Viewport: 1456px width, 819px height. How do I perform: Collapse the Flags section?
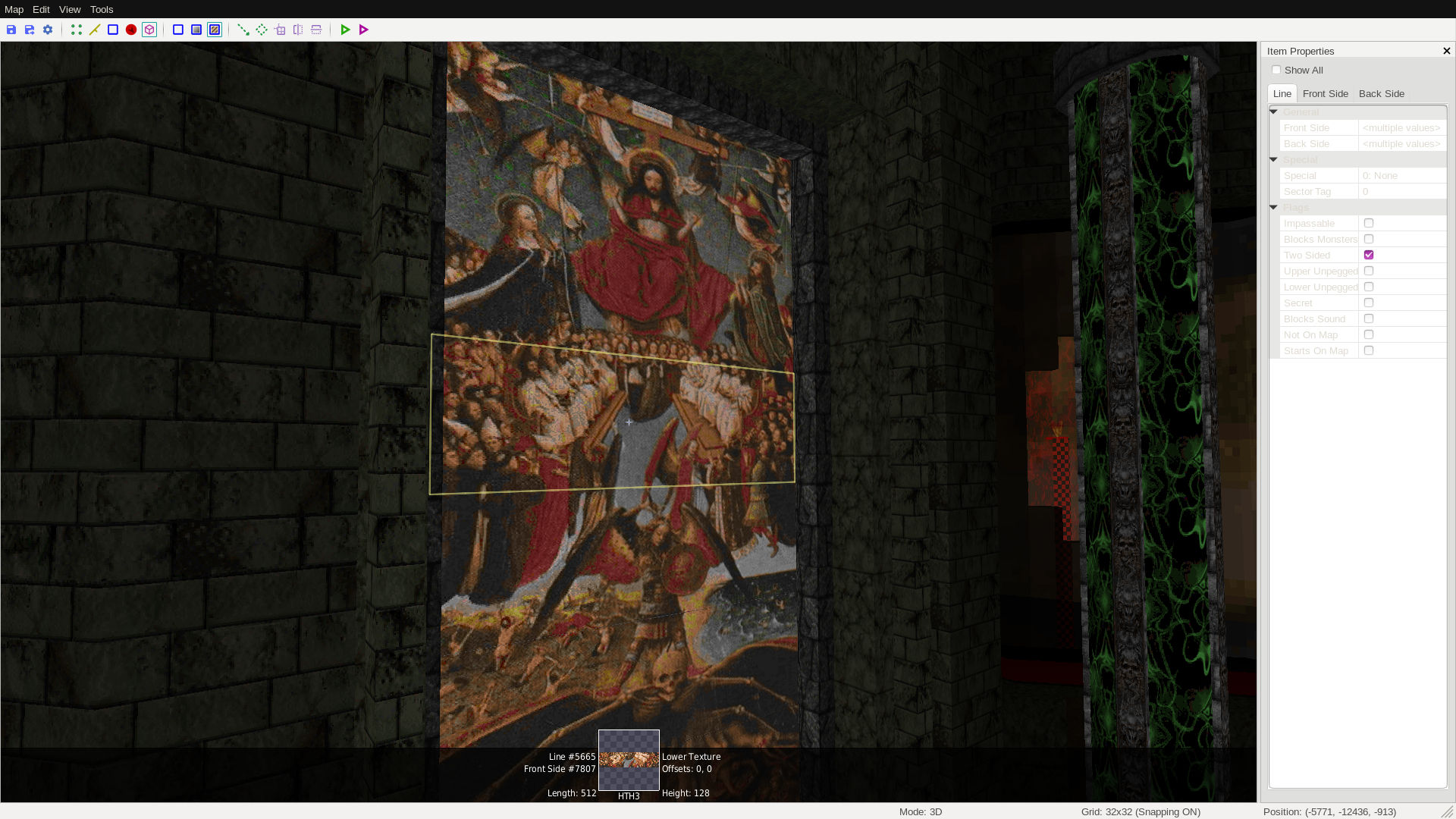(x=1274, y=207)
